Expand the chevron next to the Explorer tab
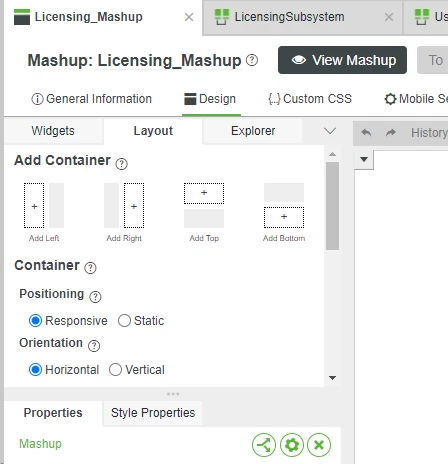The height and width of the screenshot is (464, 448). click(x=330, y=131)
